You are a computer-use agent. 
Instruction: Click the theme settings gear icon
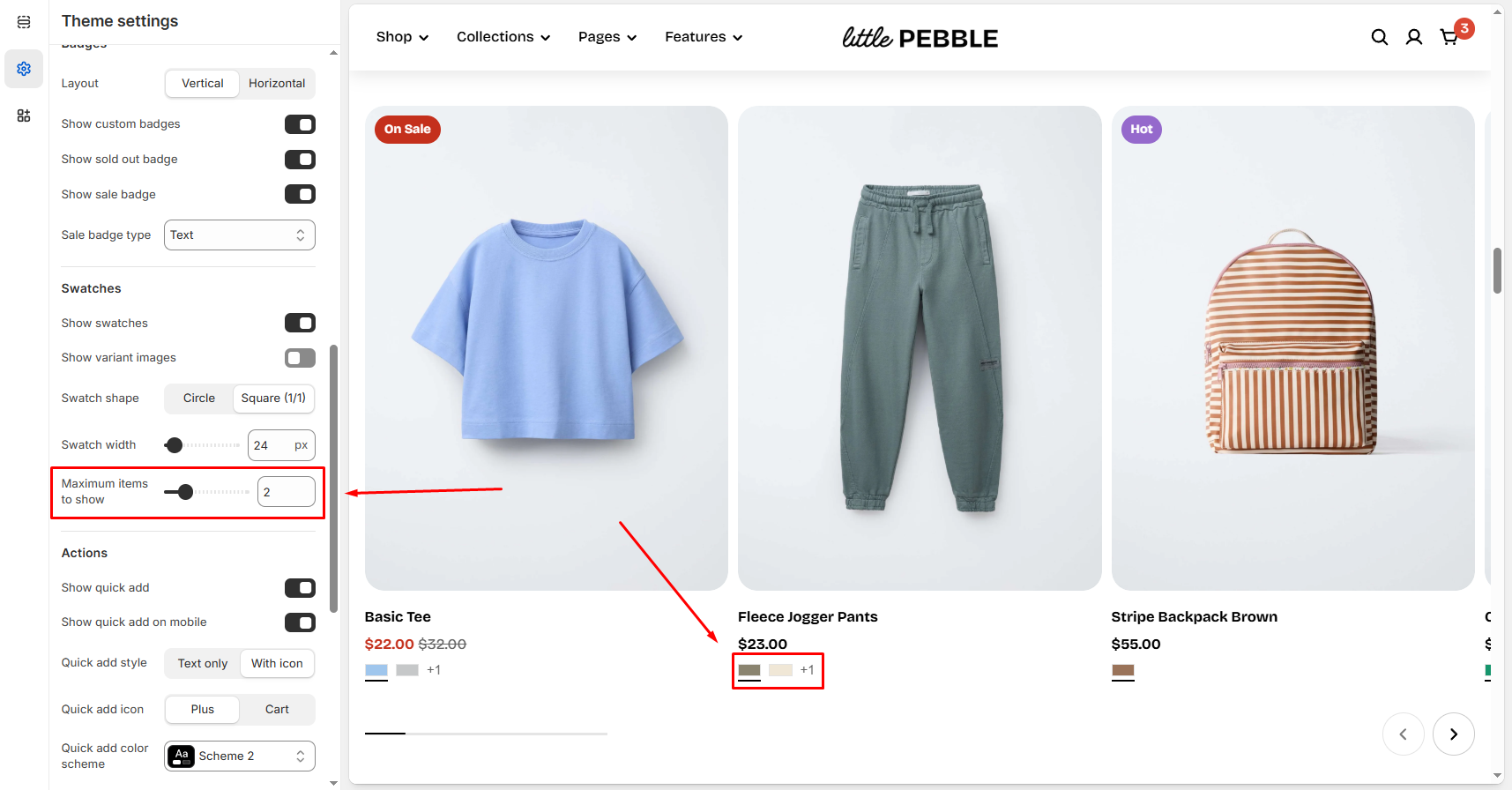click(x=24, y=69)
